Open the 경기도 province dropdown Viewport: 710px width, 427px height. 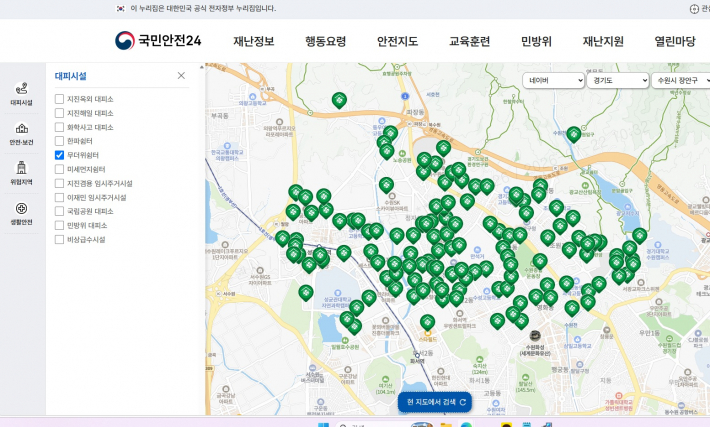coord(618,80)
